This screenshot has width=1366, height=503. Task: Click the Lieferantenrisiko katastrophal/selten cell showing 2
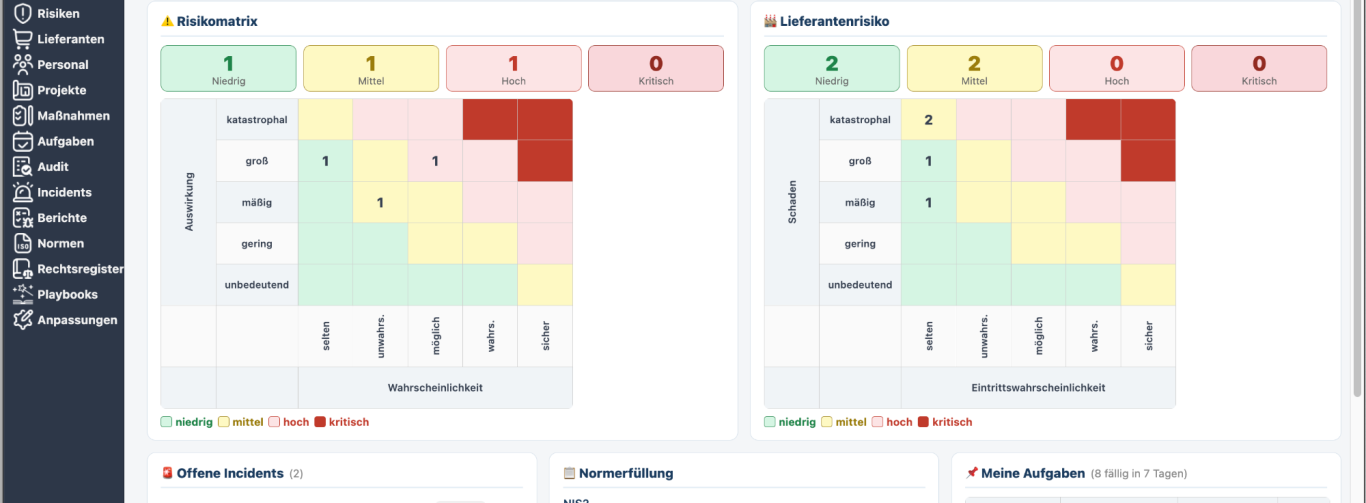(x=928, y=120)
